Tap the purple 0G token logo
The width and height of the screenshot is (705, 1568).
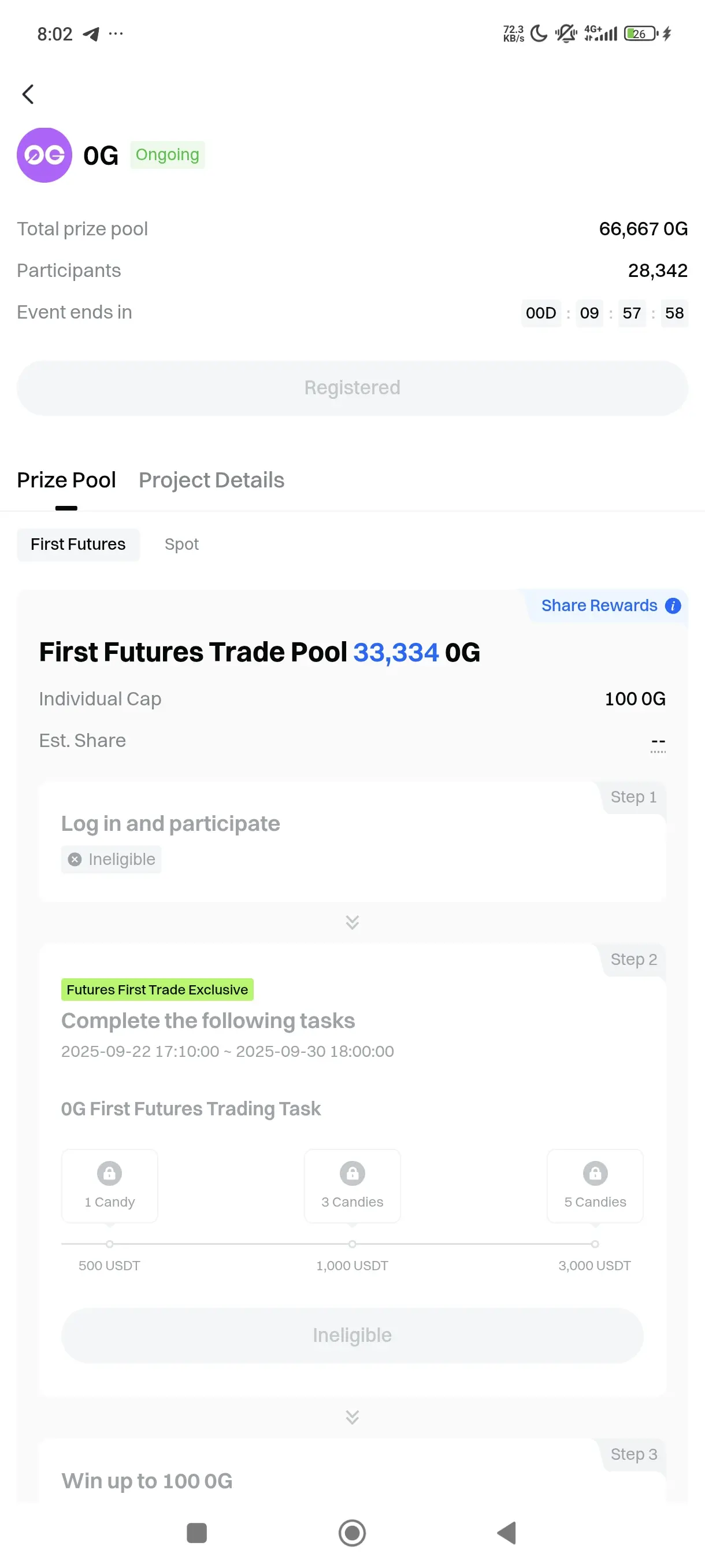click(x=44, y=155)
